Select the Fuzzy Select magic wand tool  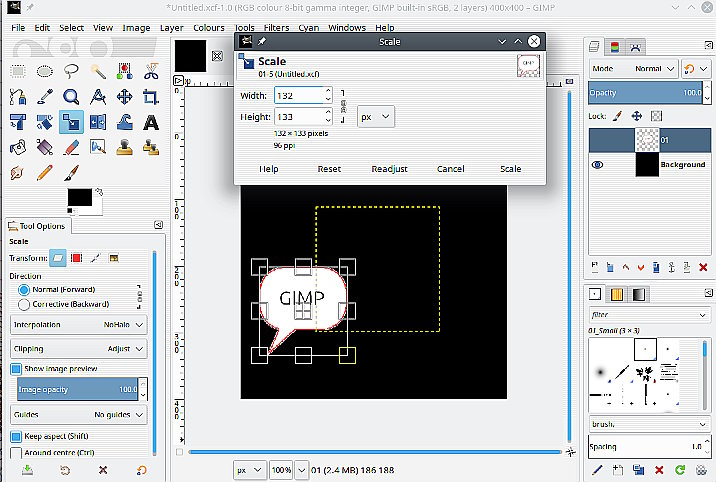98,70
